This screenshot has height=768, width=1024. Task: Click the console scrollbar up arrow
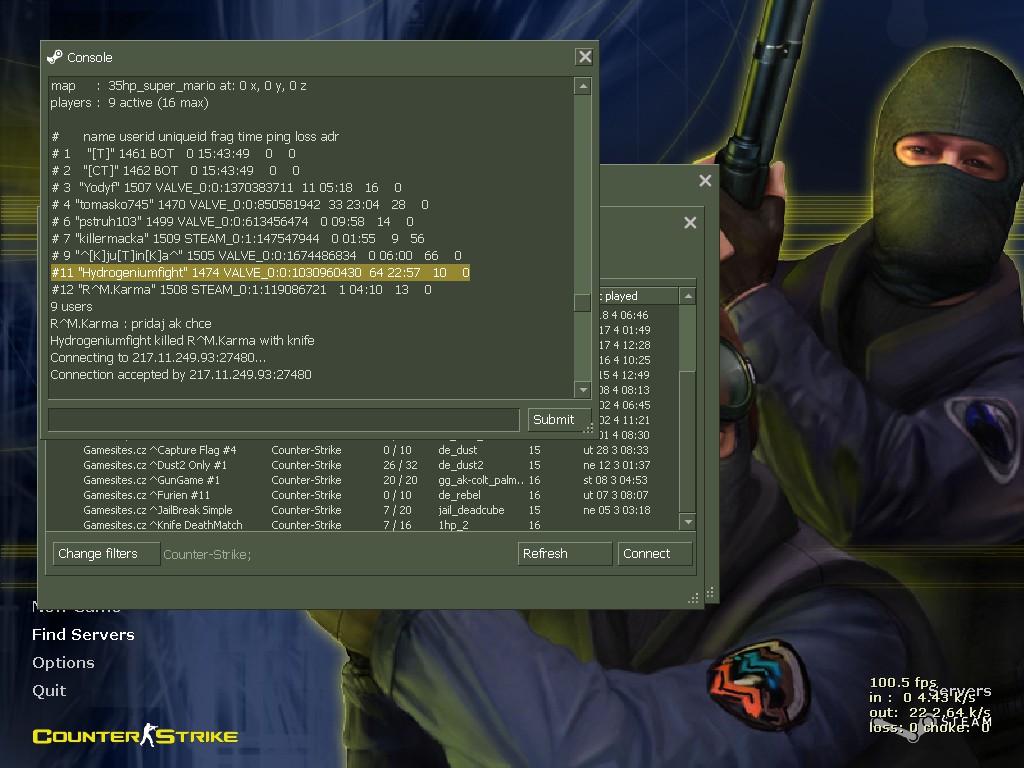(x=583, y=86)
